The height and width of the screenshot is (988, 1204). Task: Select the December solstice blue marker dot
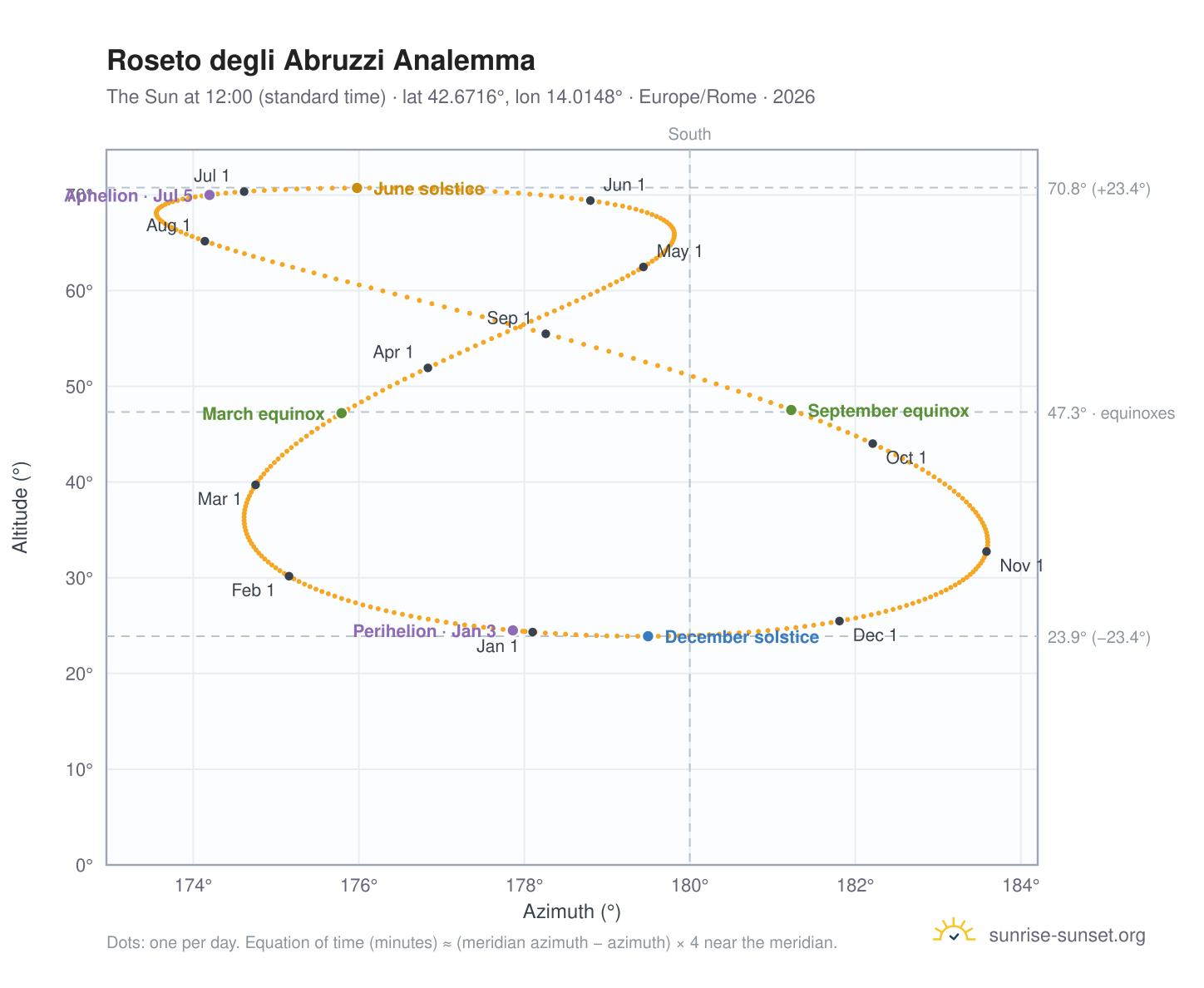click(648, 636)
